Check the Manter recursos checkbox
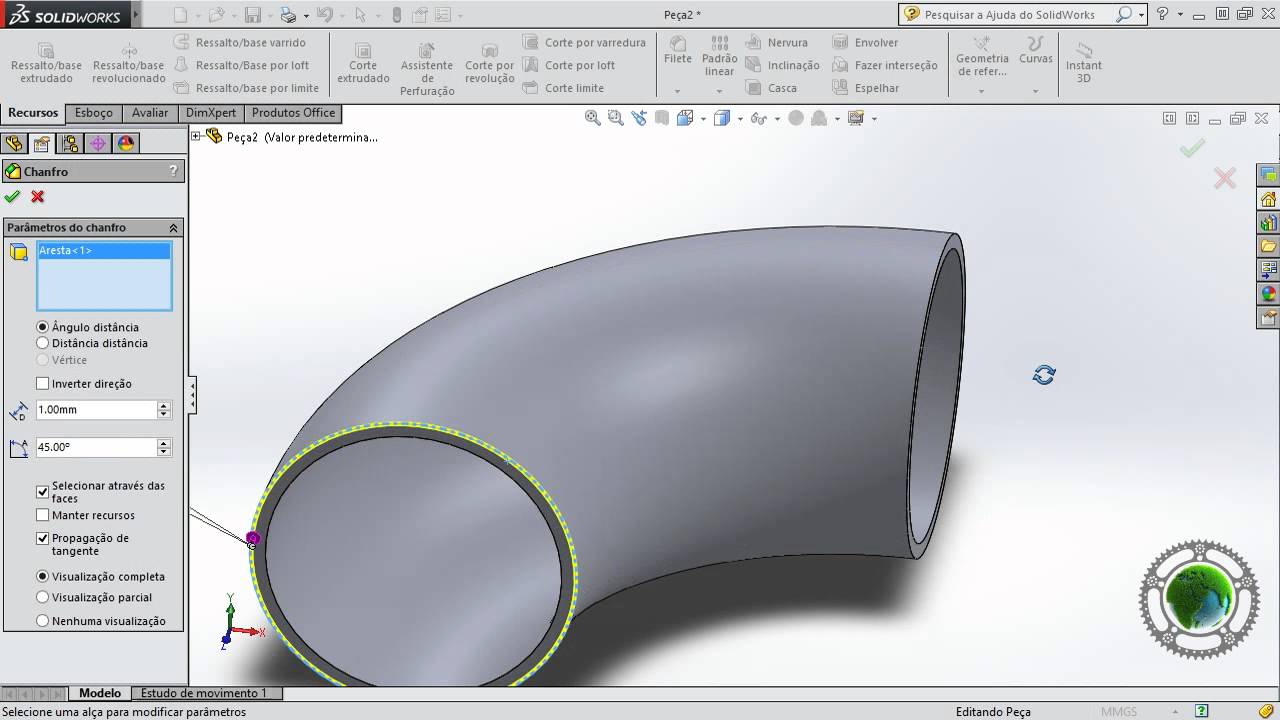 43,516
